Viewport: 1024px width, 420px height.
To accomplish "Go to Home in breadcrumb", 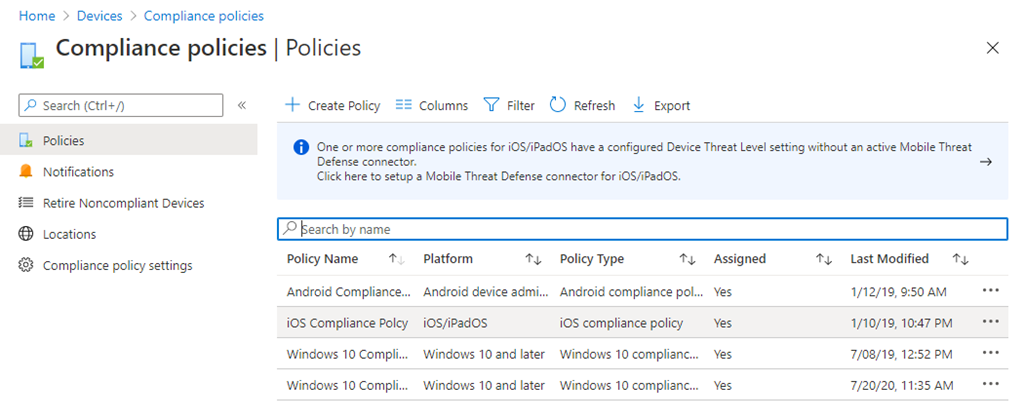I will pos(36,16).
